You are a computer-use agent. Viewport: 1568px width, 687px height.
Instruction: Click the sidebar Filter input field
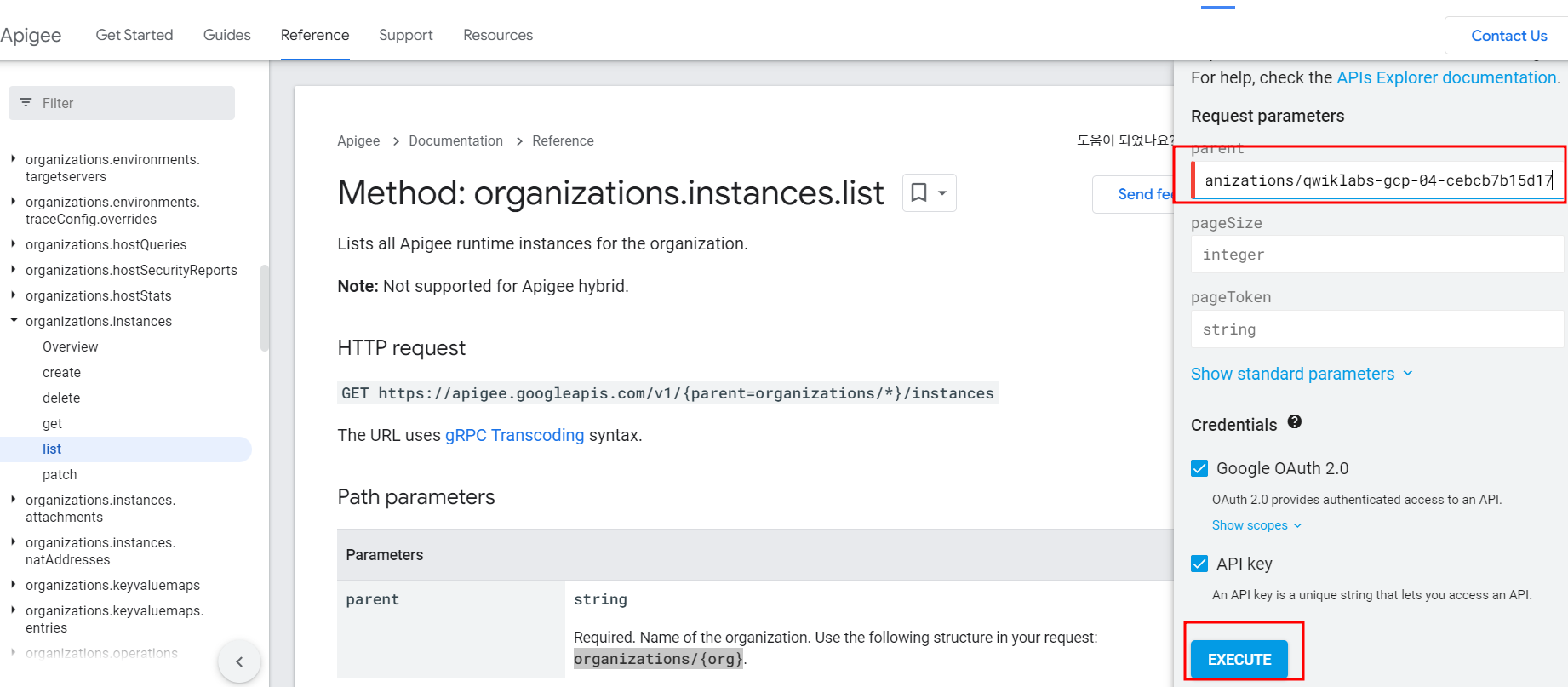tap(122, 103)
